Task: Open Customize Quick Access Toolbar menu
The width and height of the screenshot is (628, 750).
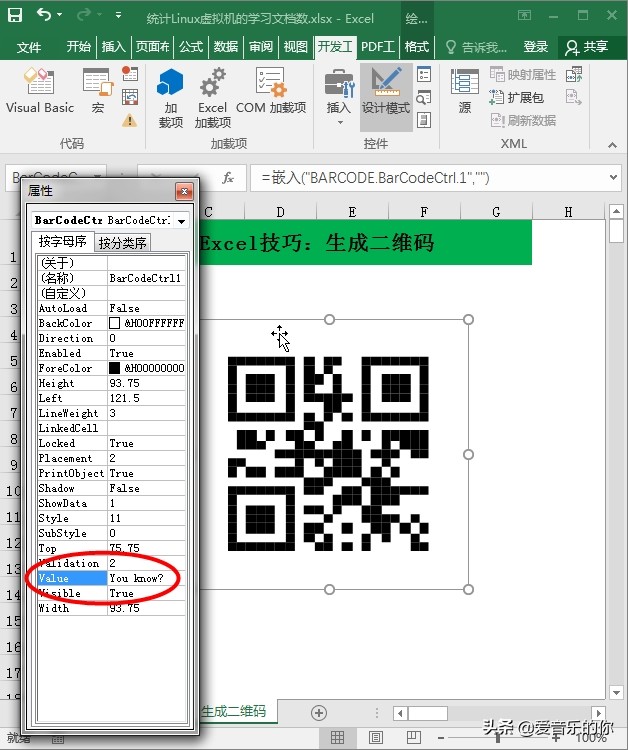Action: pos(118,15)
